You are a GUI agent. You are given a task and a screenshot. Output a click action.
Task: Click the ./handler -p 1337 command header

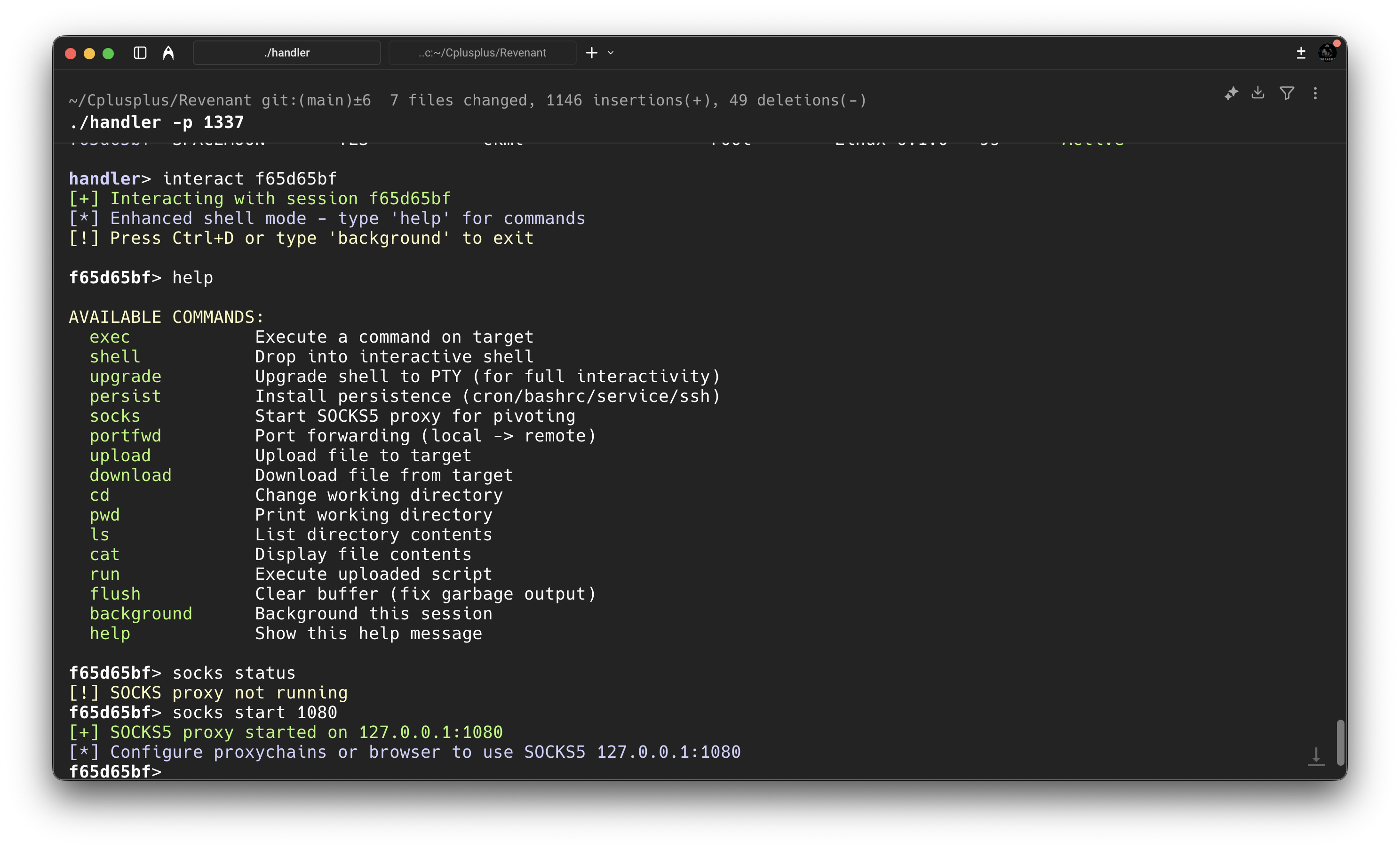tap(156, 122)
